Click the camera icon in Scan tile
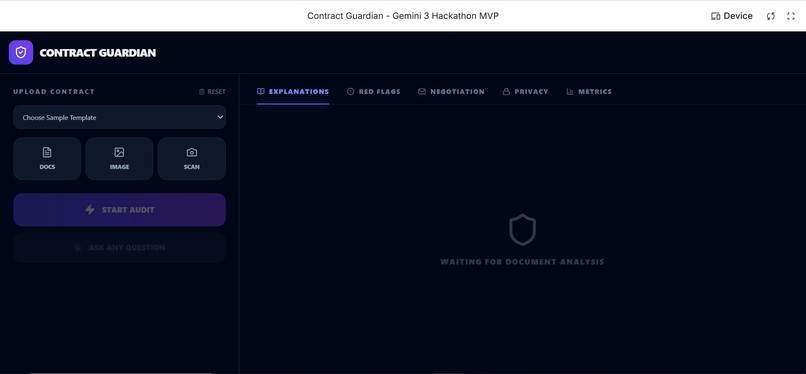The height and width of the screenshot is (374, 806). 192,152
